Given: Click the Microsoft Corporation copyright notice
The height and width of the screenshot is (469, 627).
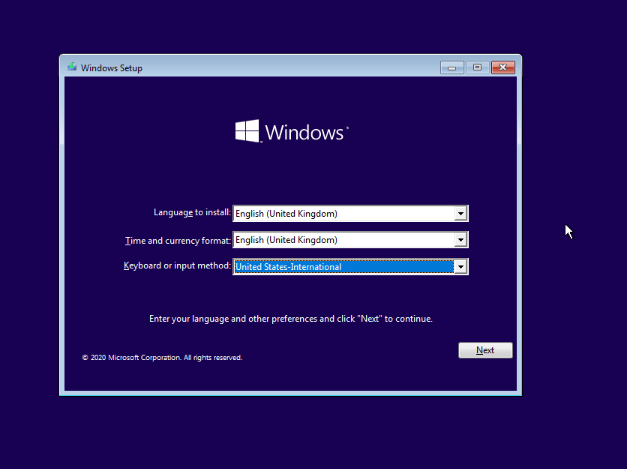Looking at the screenshot, I should 162,357.
